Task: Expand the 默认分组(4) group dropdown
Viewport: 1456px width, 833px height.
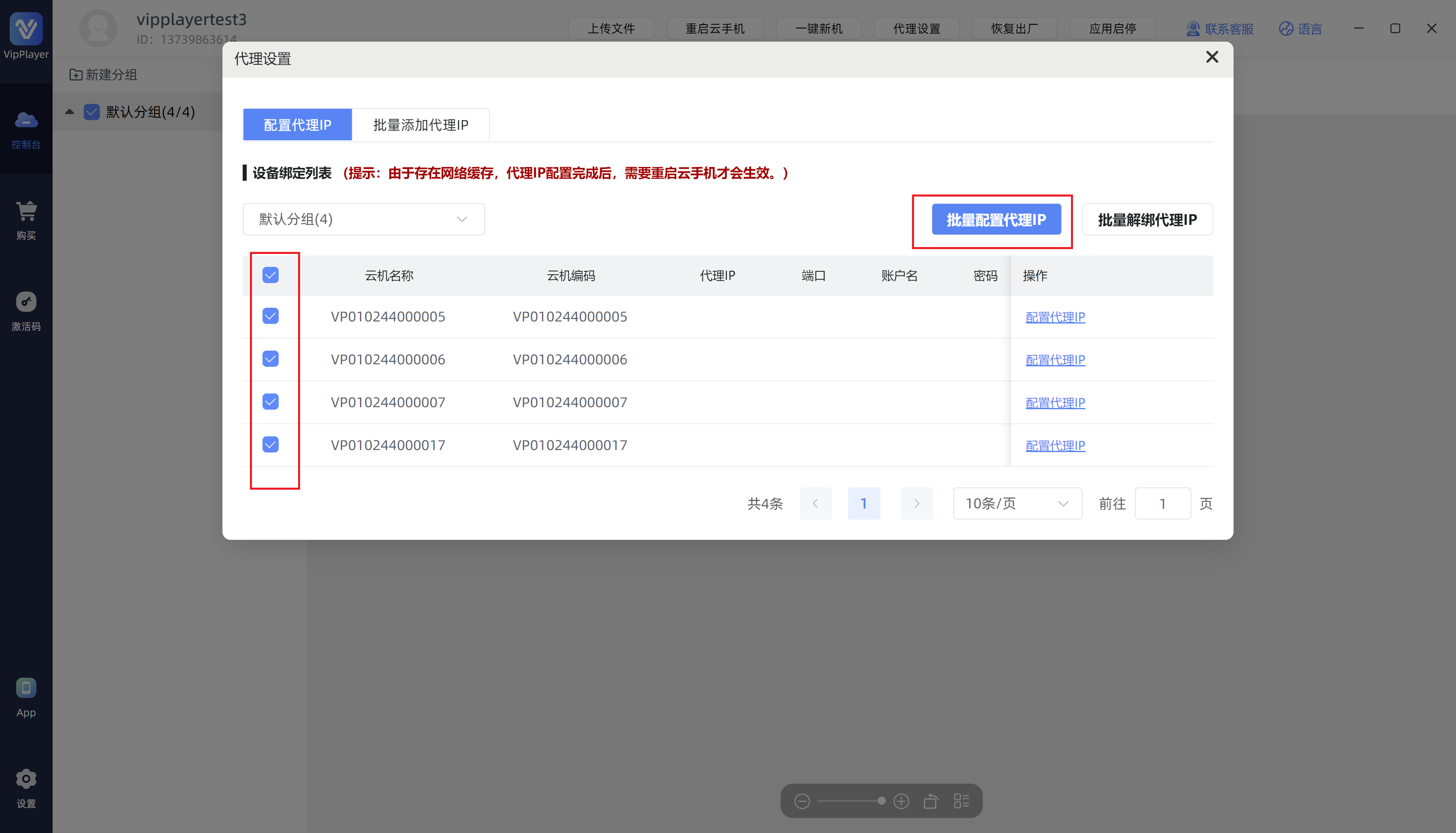Action: pos(363,219)
